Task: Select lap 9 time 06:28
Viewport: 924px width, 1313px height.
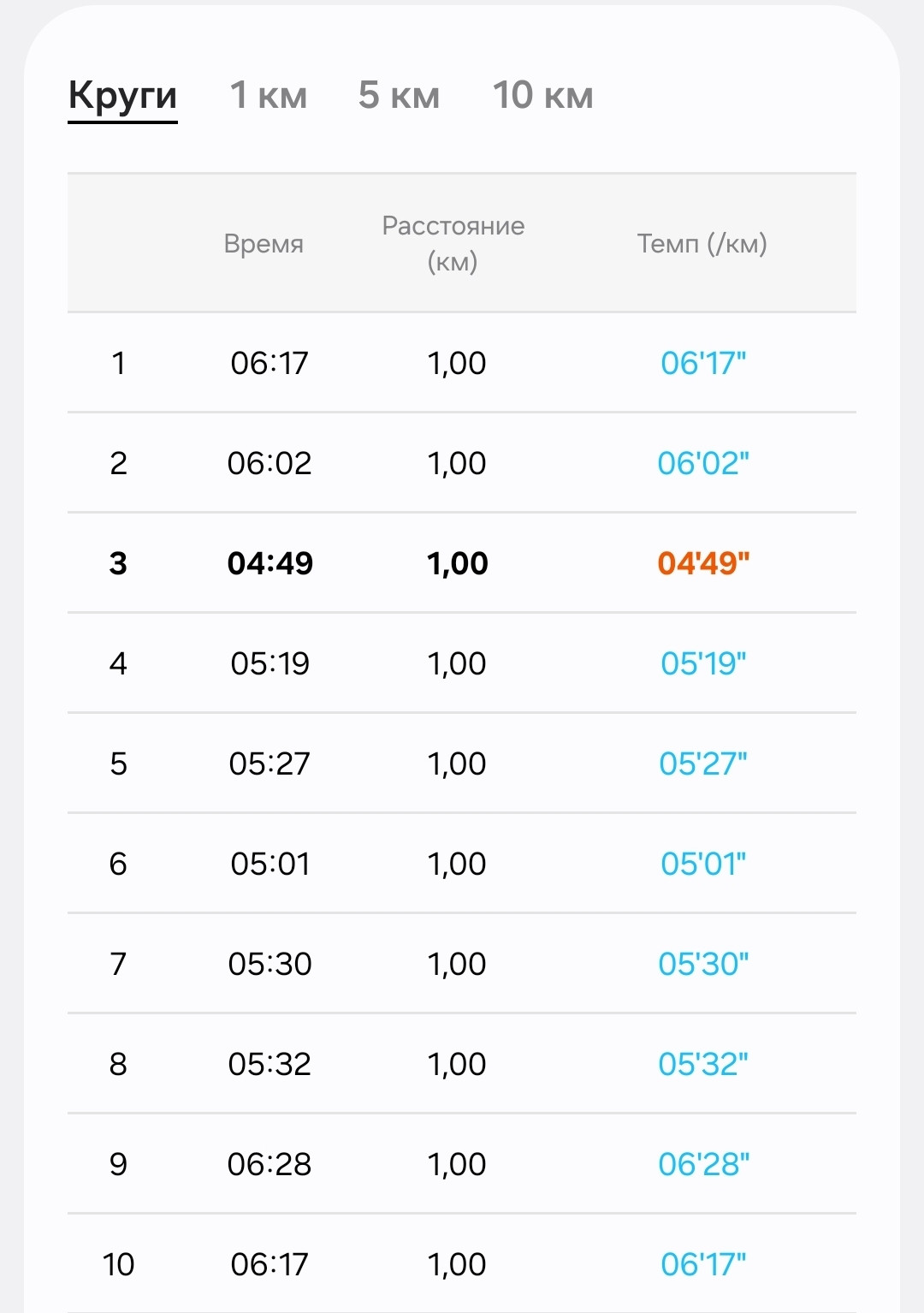Action: click(269, 1164)
